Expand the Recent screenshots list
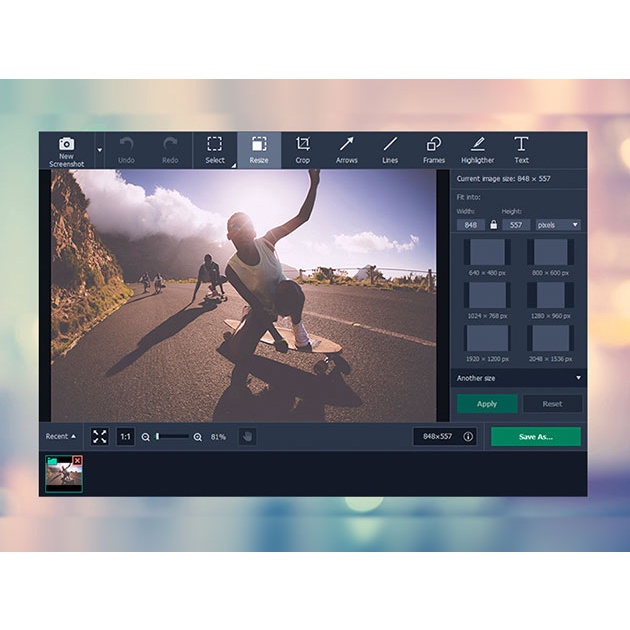 61,436
